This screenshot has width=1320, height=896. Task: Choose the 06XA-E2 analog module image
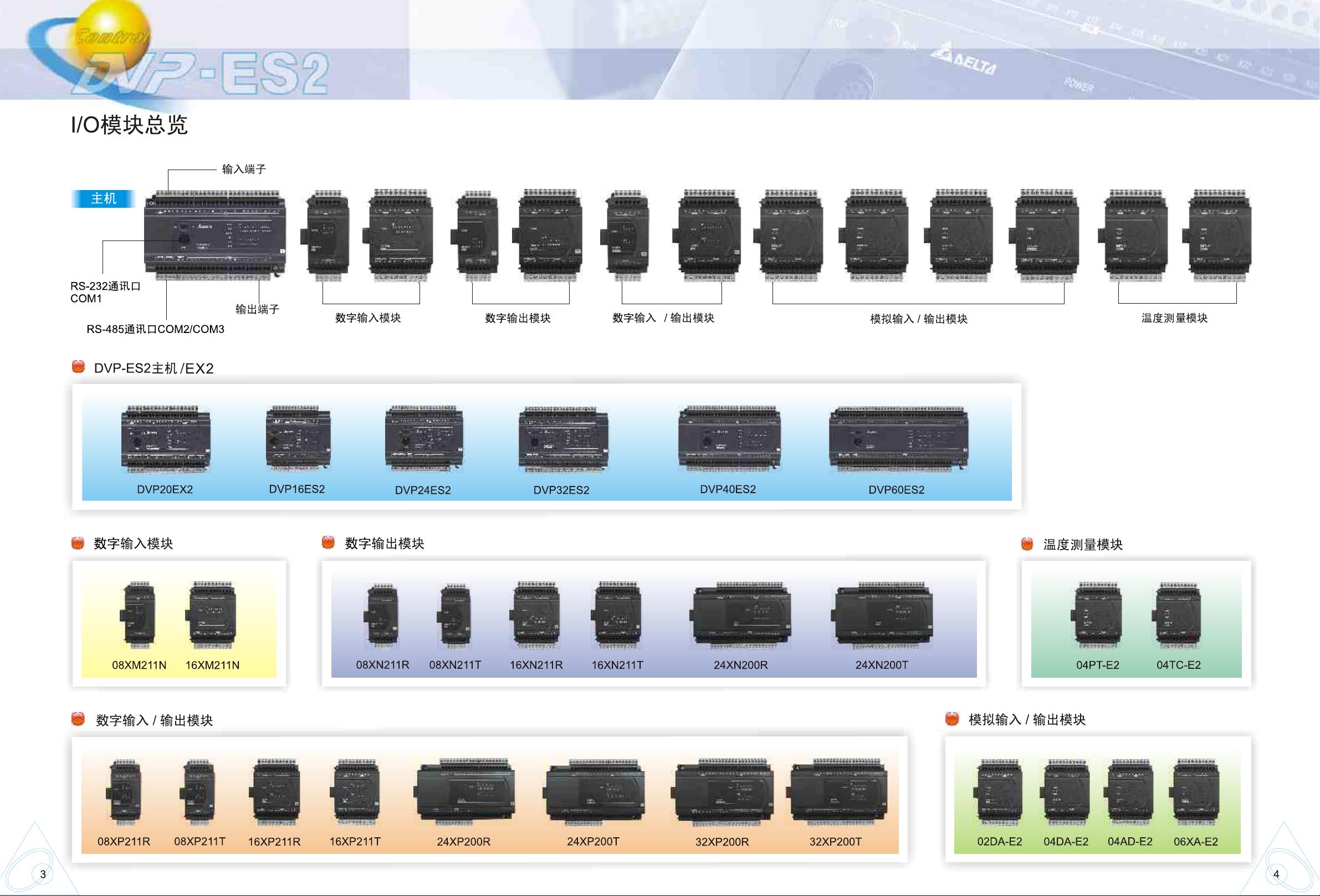click(x=1194, y=793)
